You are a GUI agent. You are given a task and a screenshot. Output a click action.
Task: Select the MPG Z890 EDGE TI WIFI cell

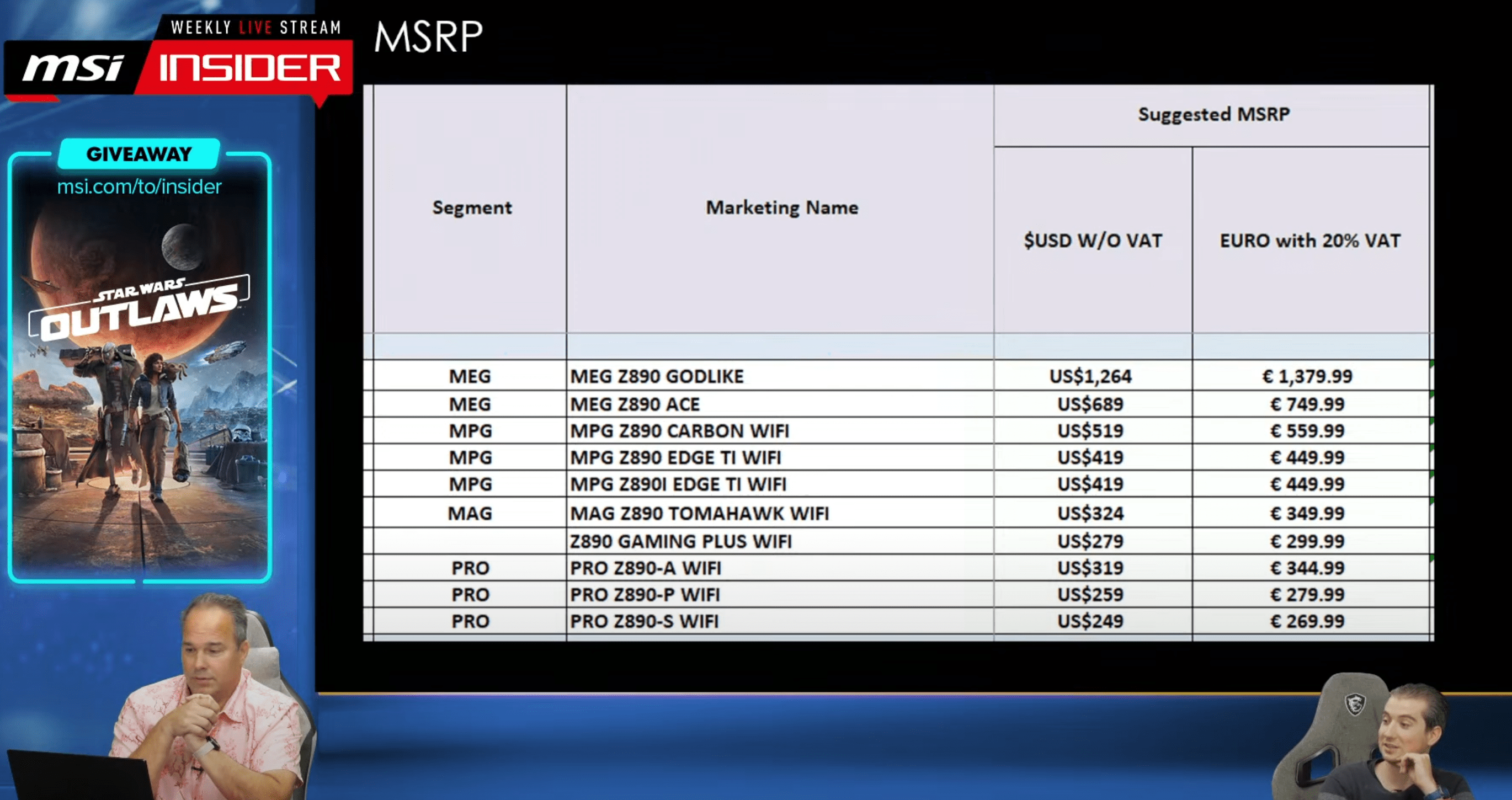click(x=780, y=457)
